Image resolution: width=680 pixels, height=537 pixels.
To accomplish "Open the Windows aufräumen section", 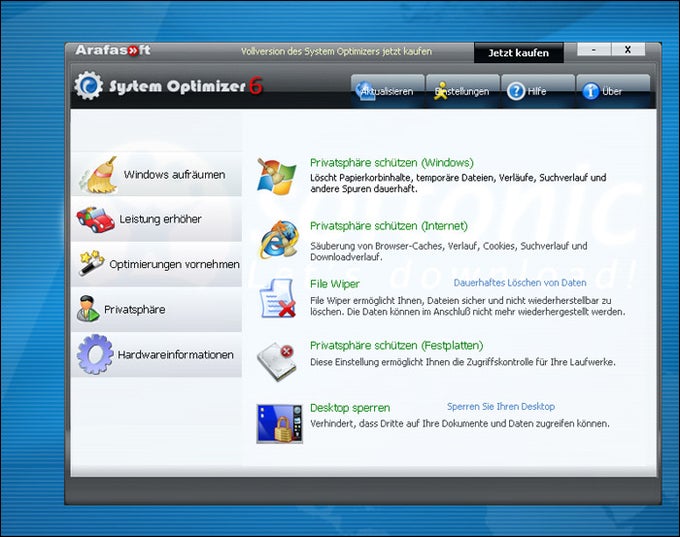I will tap(157, 174).
